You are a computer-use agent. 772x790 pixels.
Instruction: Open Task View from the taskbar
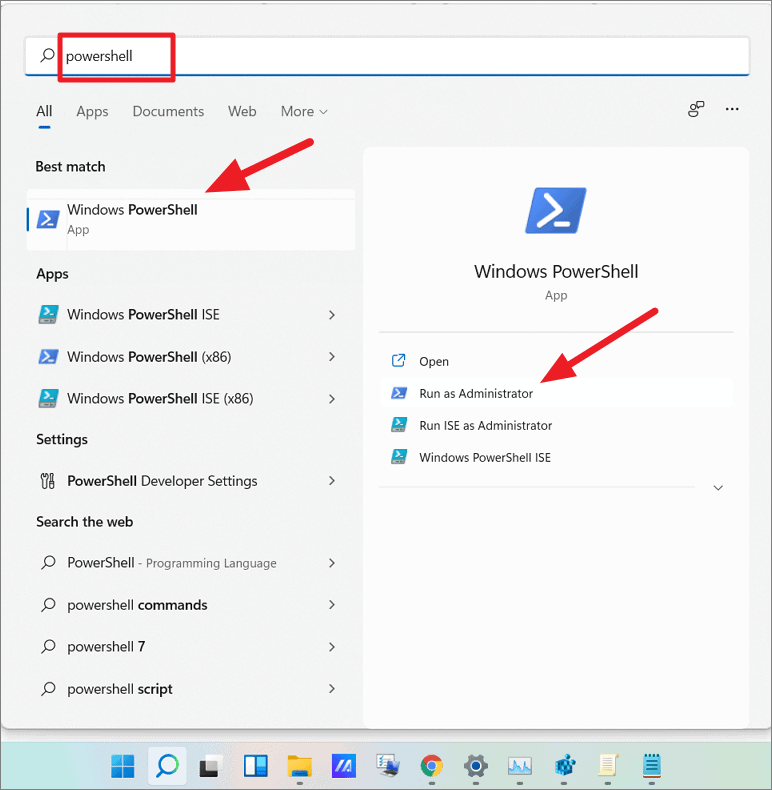coord(211,767)
